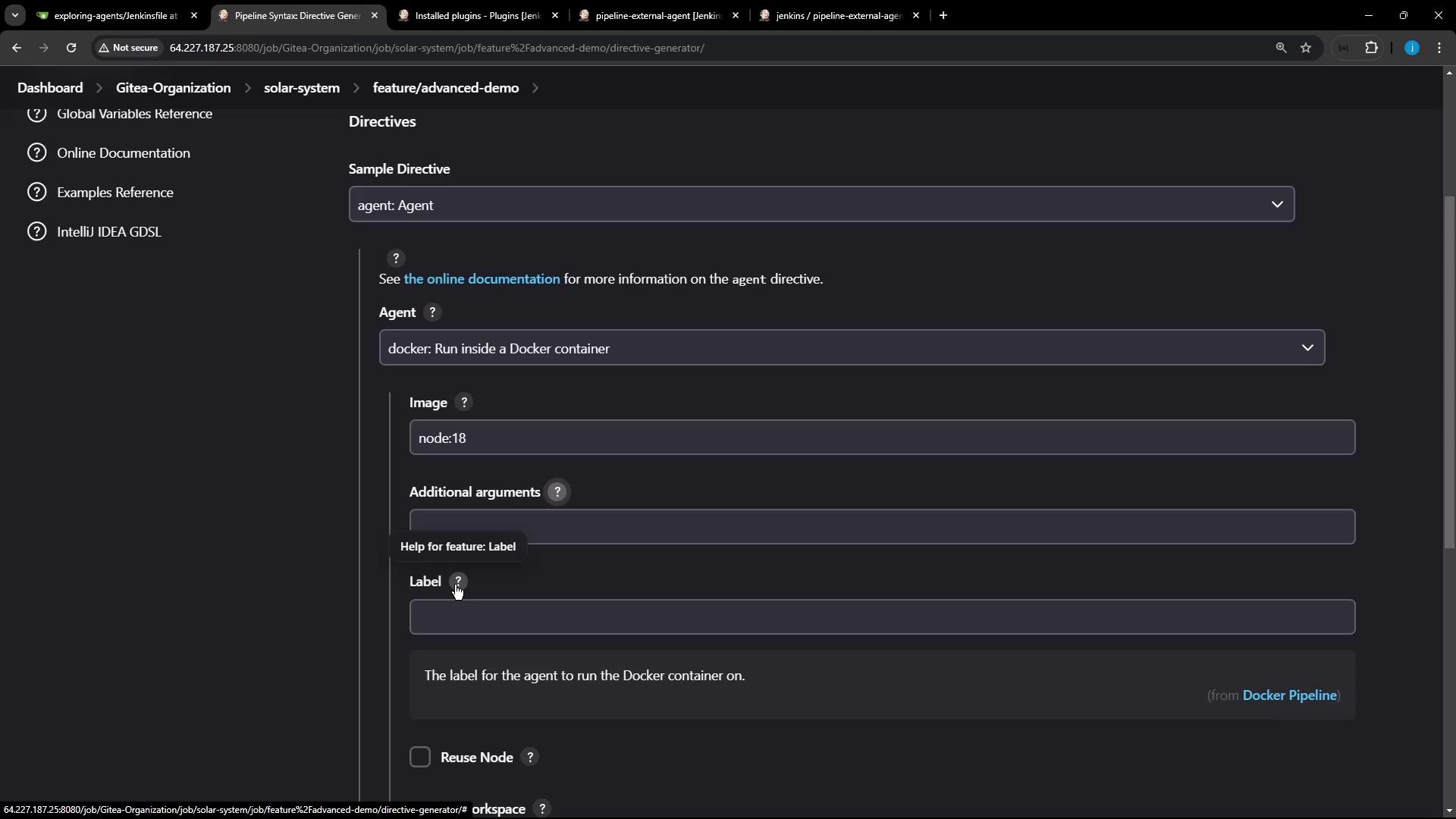Open the online documentation link
Screen dimensions: 1456x819
click(x=482, y=279)
